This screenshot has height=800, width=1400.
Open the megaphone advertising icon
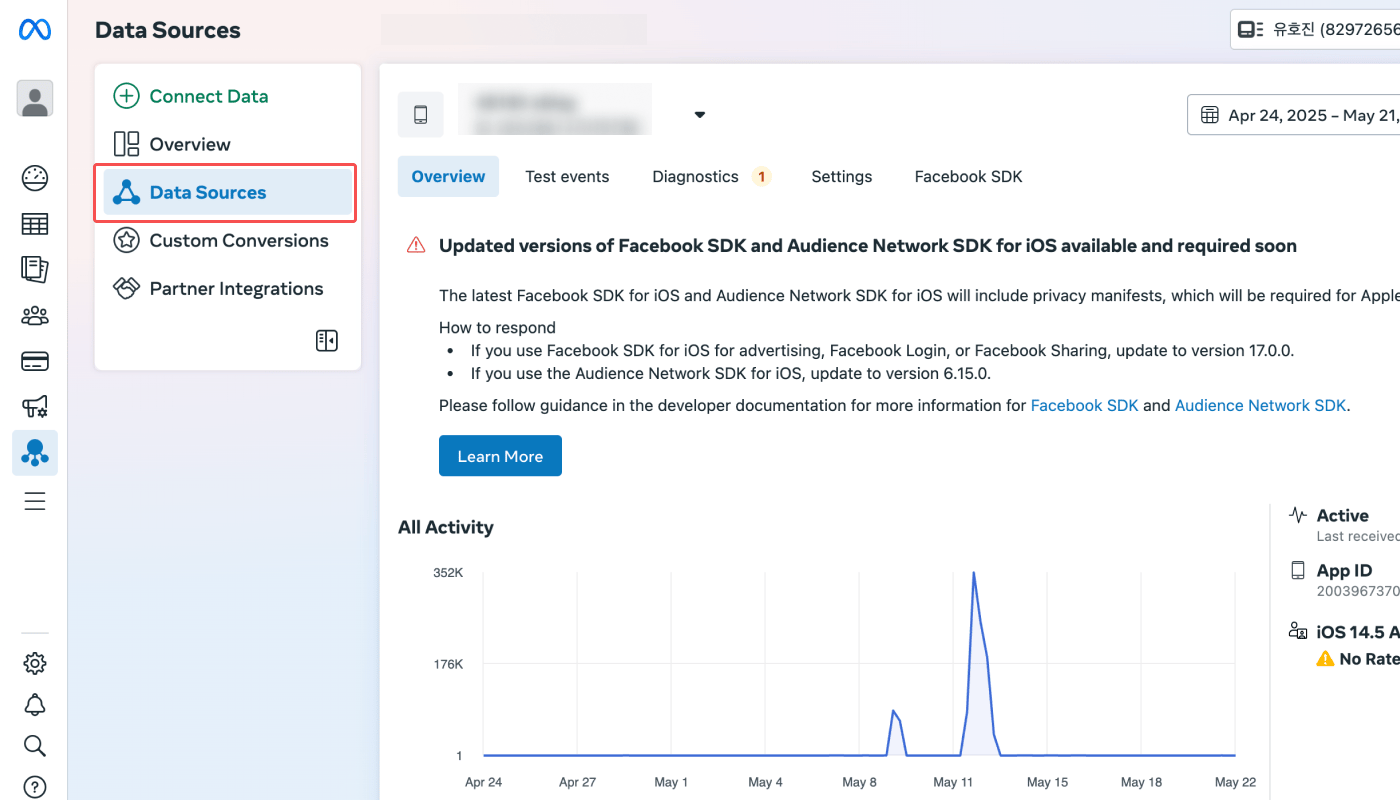[35, 407]
